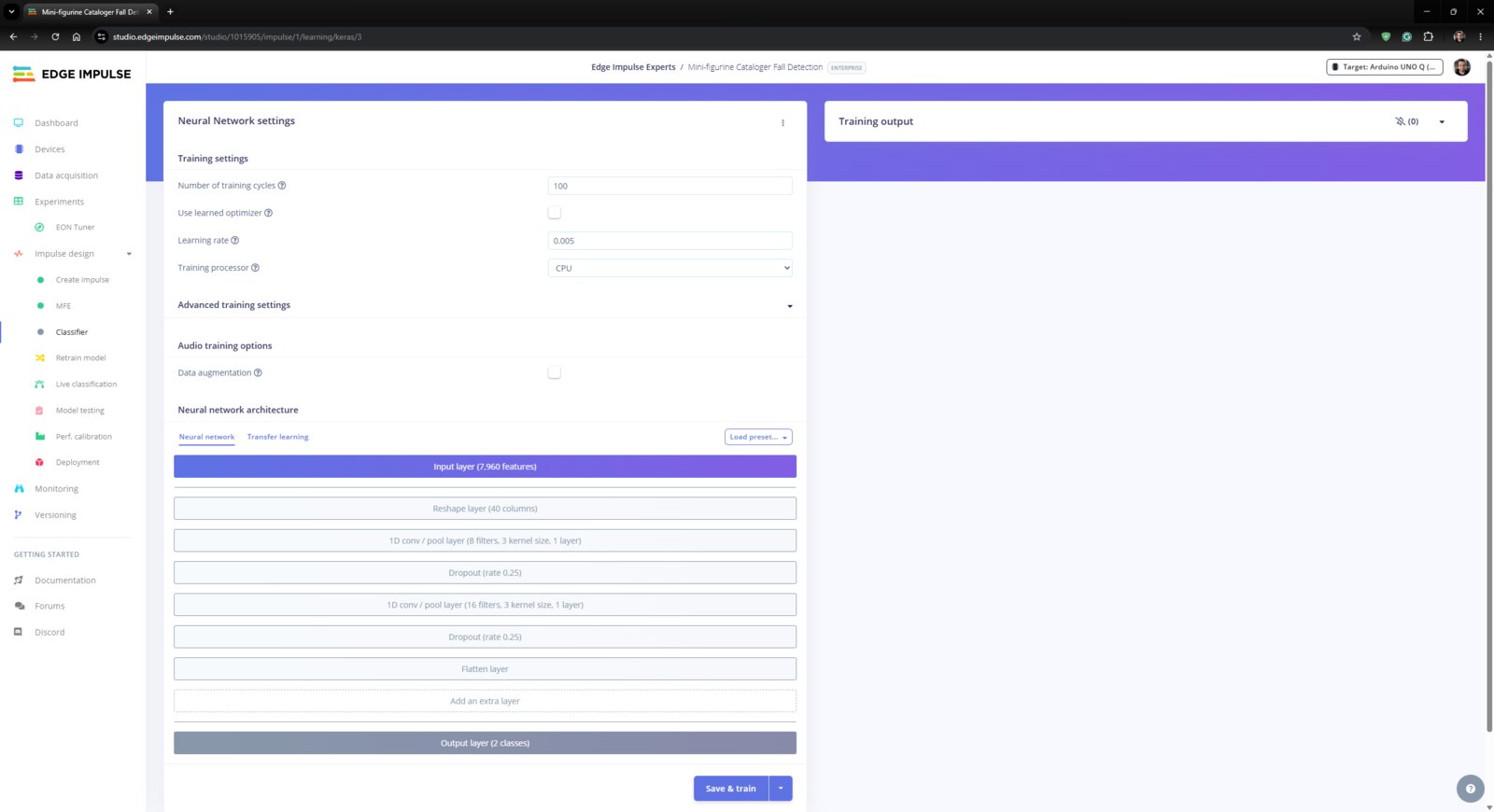
Task: Open the Target Arduino UNO Q selector
Action: (1385, 67)
